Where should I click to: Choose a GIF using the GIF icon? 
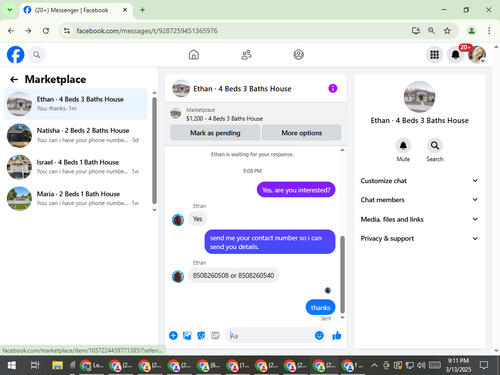pos(215,335)
